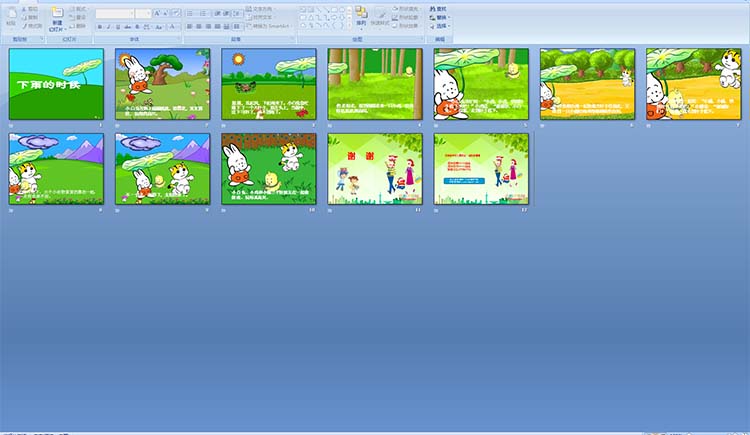Select slide 4 forest tree trunks thumbnail
The height and width of the screenshot is (435, 750).
375,84
